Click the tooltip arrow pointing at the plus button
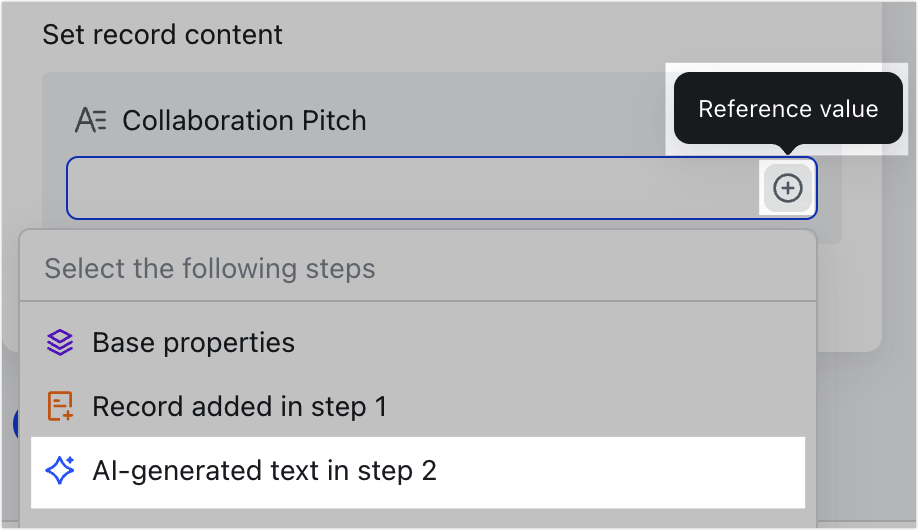Viewport: 918px width, 530px height. tap(788, 149)
